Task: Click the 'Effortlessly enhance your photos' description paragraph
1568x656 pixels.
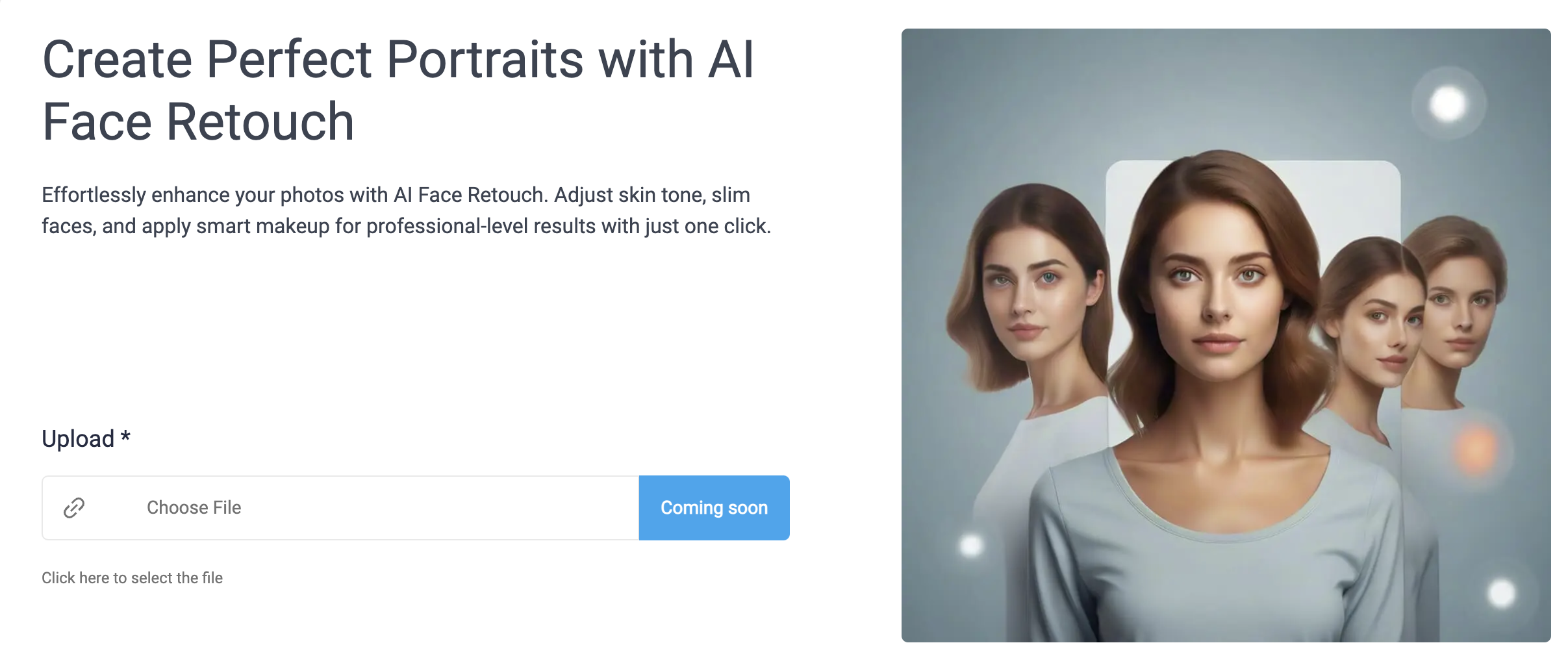Action: 406,210
